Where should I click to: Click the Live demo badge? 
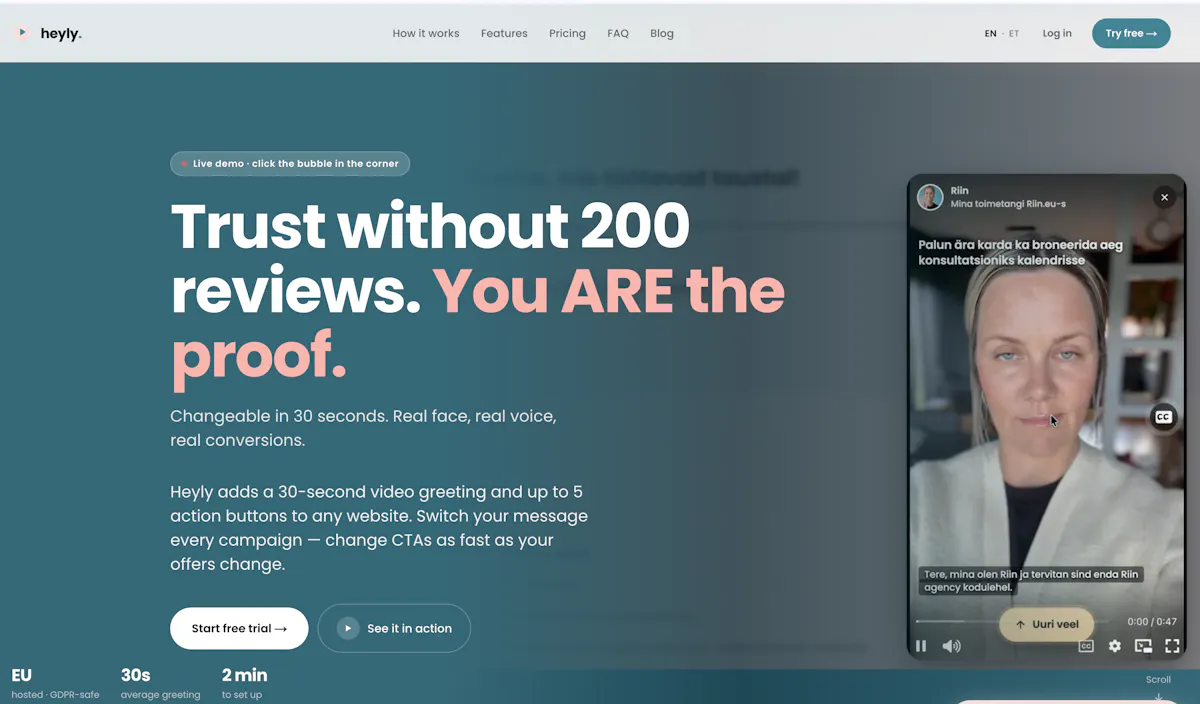290,163
